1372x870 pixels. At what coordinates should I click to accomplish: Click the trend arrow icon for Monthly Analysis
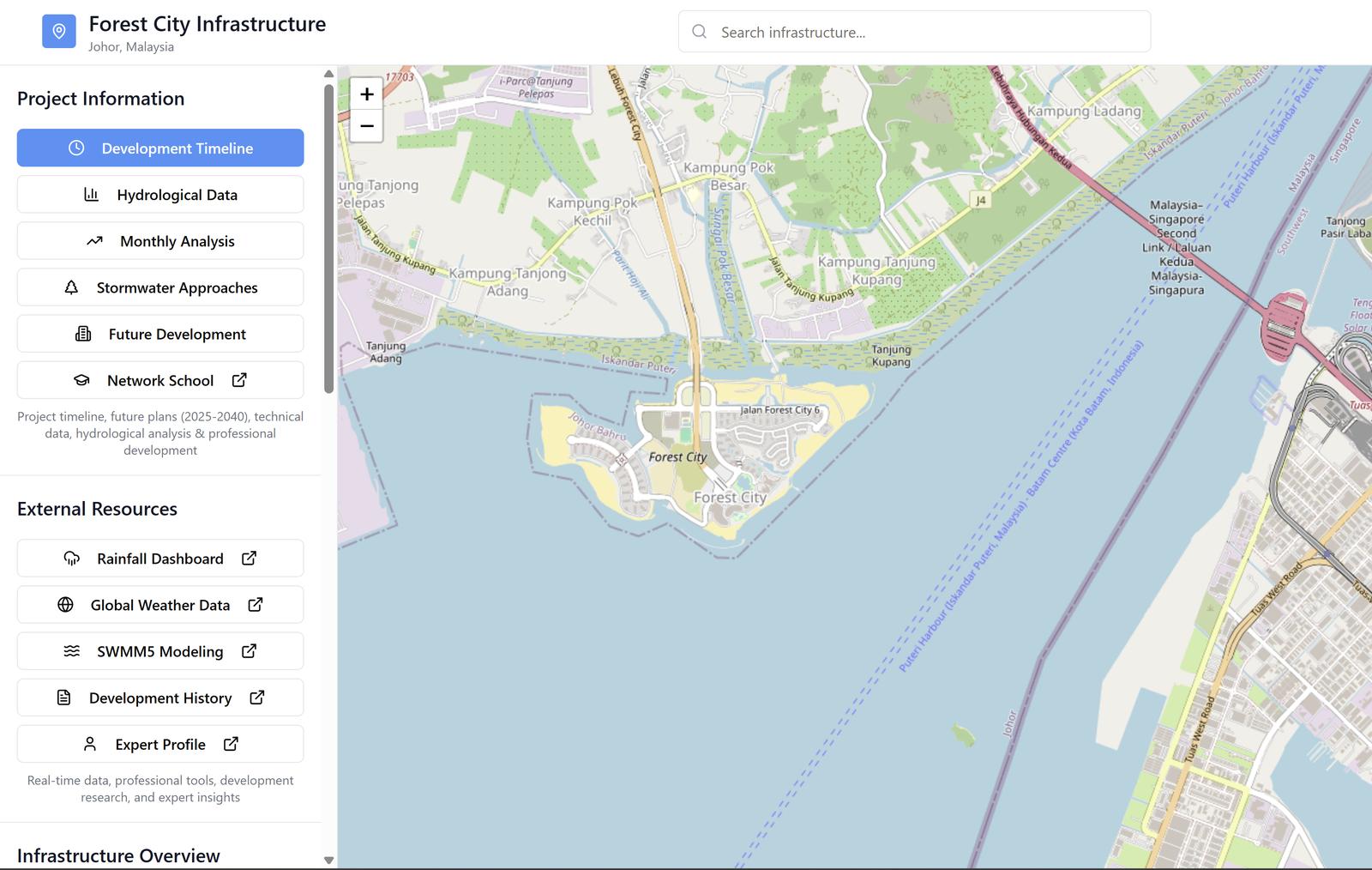pyautogui.click(x=94, y=241)
